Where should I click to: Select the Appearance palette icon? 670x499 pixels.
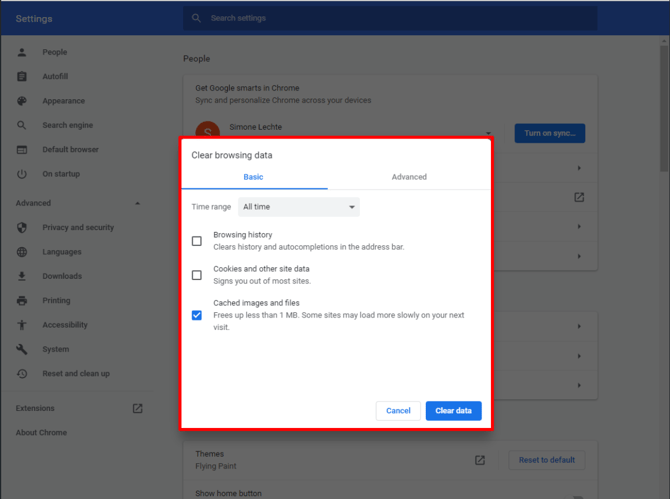click(22, 101)
